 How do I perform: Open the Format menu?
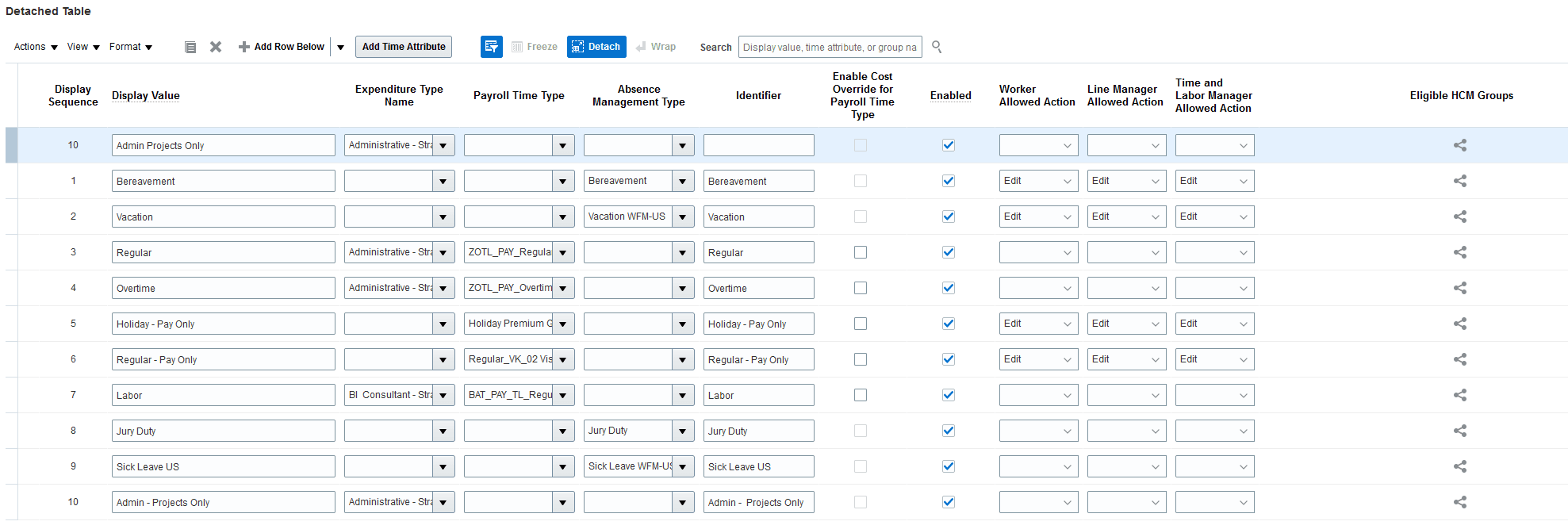coord(131,47)
